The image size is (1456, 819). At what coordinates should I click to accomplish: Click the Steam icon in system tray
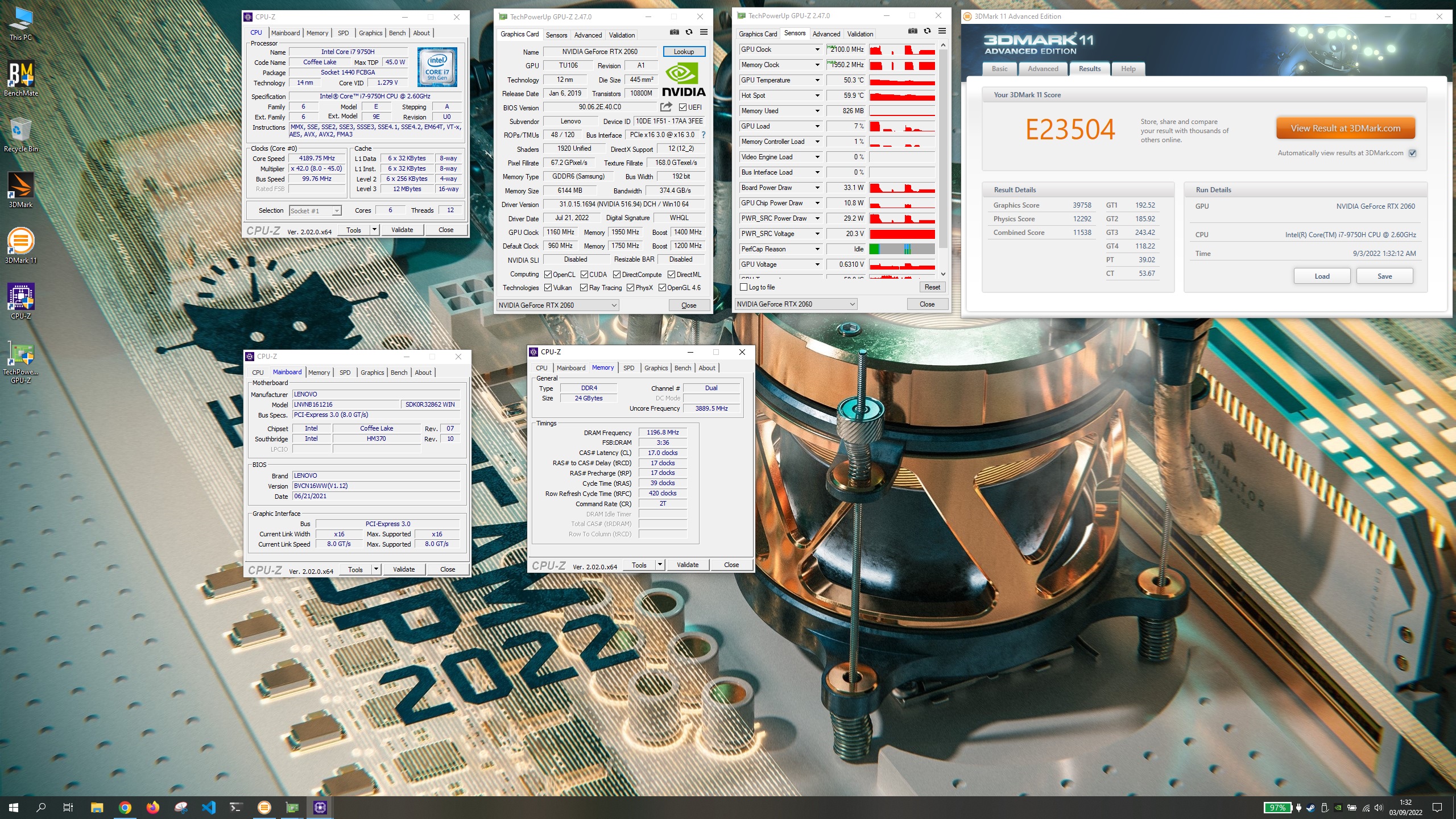(x=1310, y=808)
